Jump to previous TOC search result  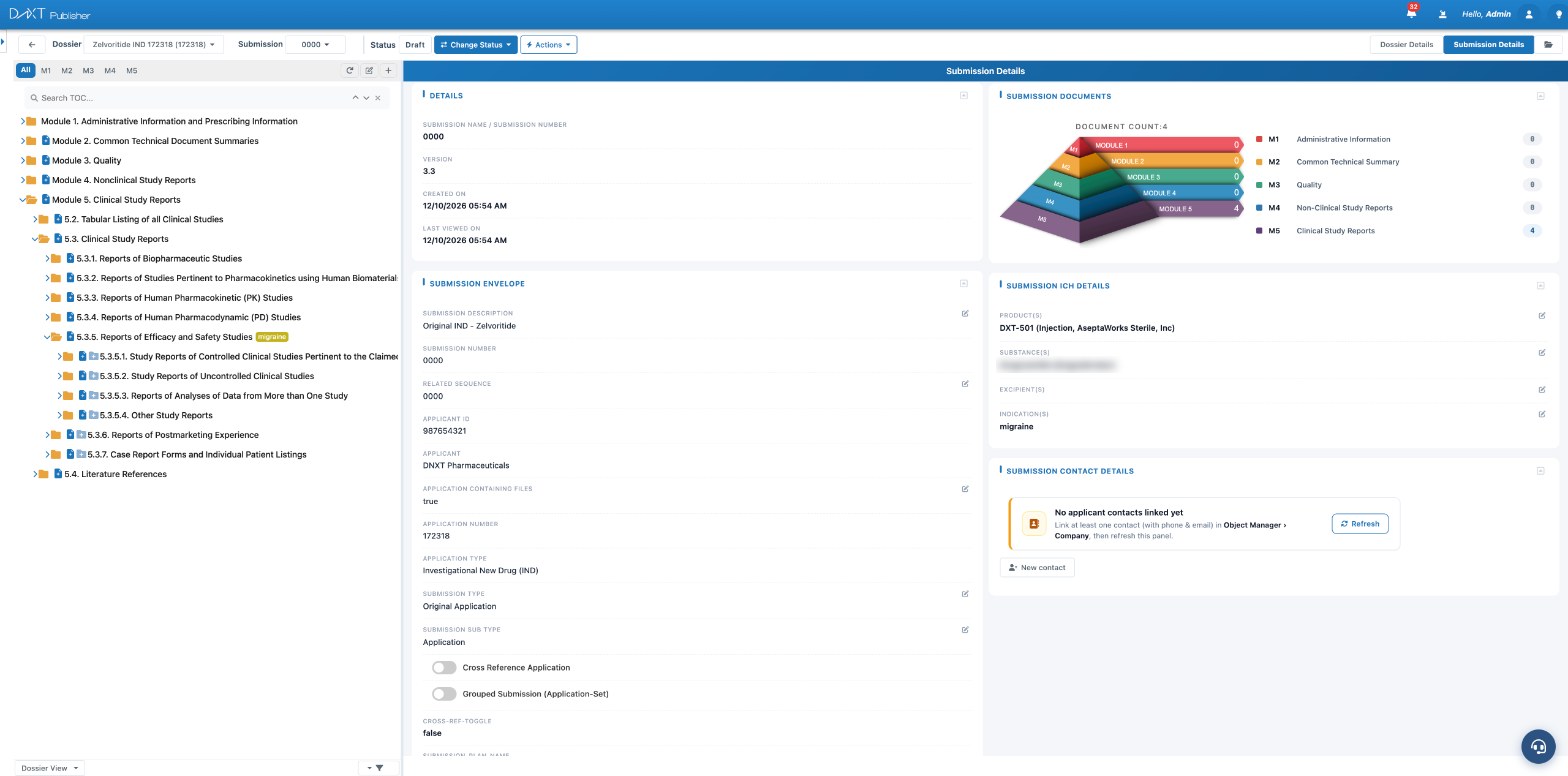pyautogui.click(x=355, y=98)
